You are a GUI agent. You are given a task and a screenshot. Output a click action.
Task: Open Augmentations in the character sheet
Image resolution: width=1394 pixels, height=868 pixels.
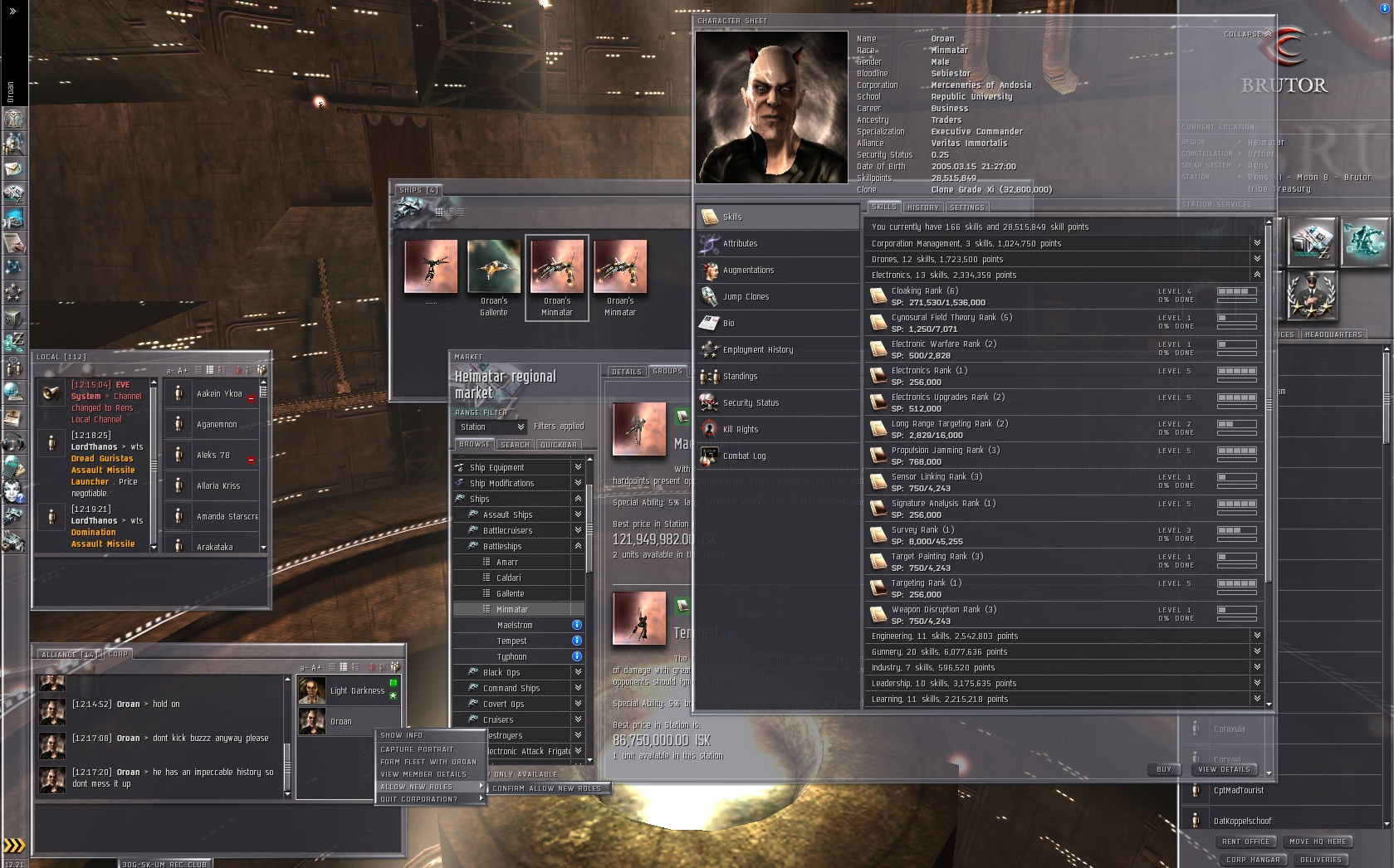778,270
